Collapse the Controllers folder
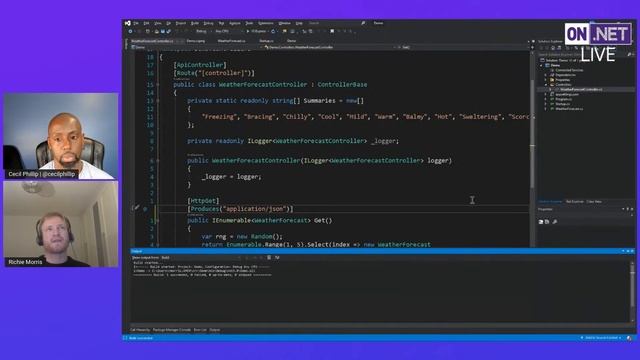Viewport: 640px width, 360px height. 545,84
